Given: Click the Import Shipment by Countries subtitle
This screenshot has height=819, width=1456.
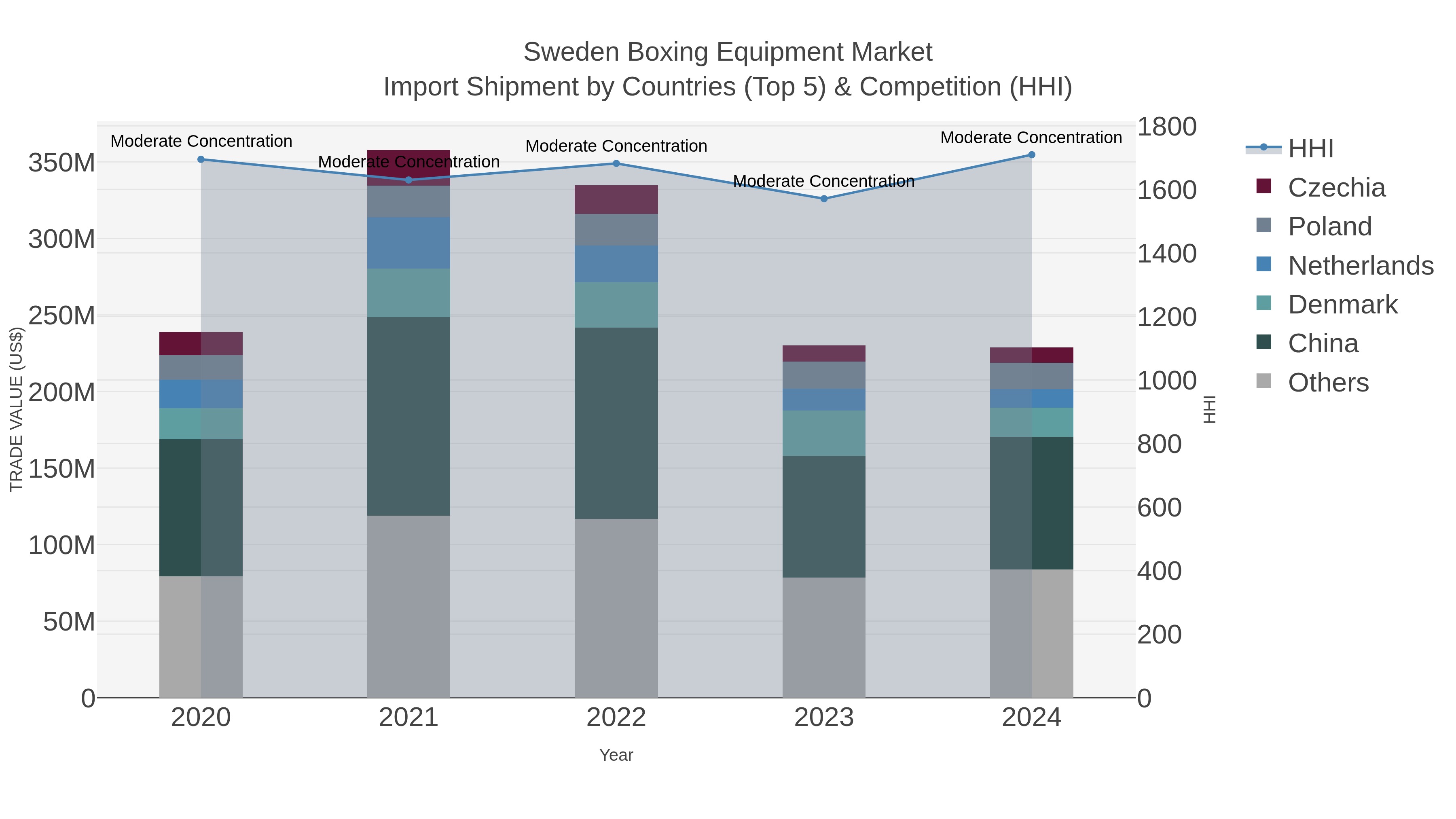Looking at the screenshot, I should 728,87.
